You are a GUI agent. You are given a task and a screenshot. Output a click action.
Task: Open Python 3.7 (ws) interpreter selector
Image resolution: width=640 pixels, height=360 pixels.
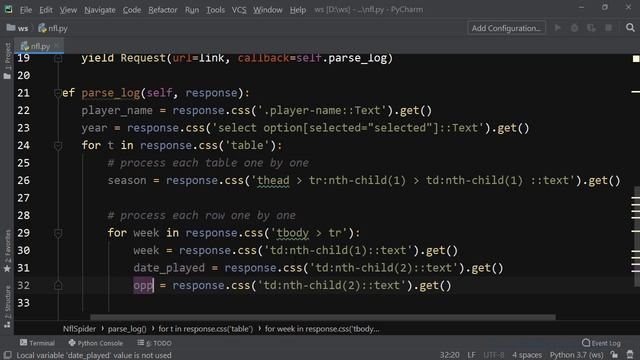[x=576, y=355]
